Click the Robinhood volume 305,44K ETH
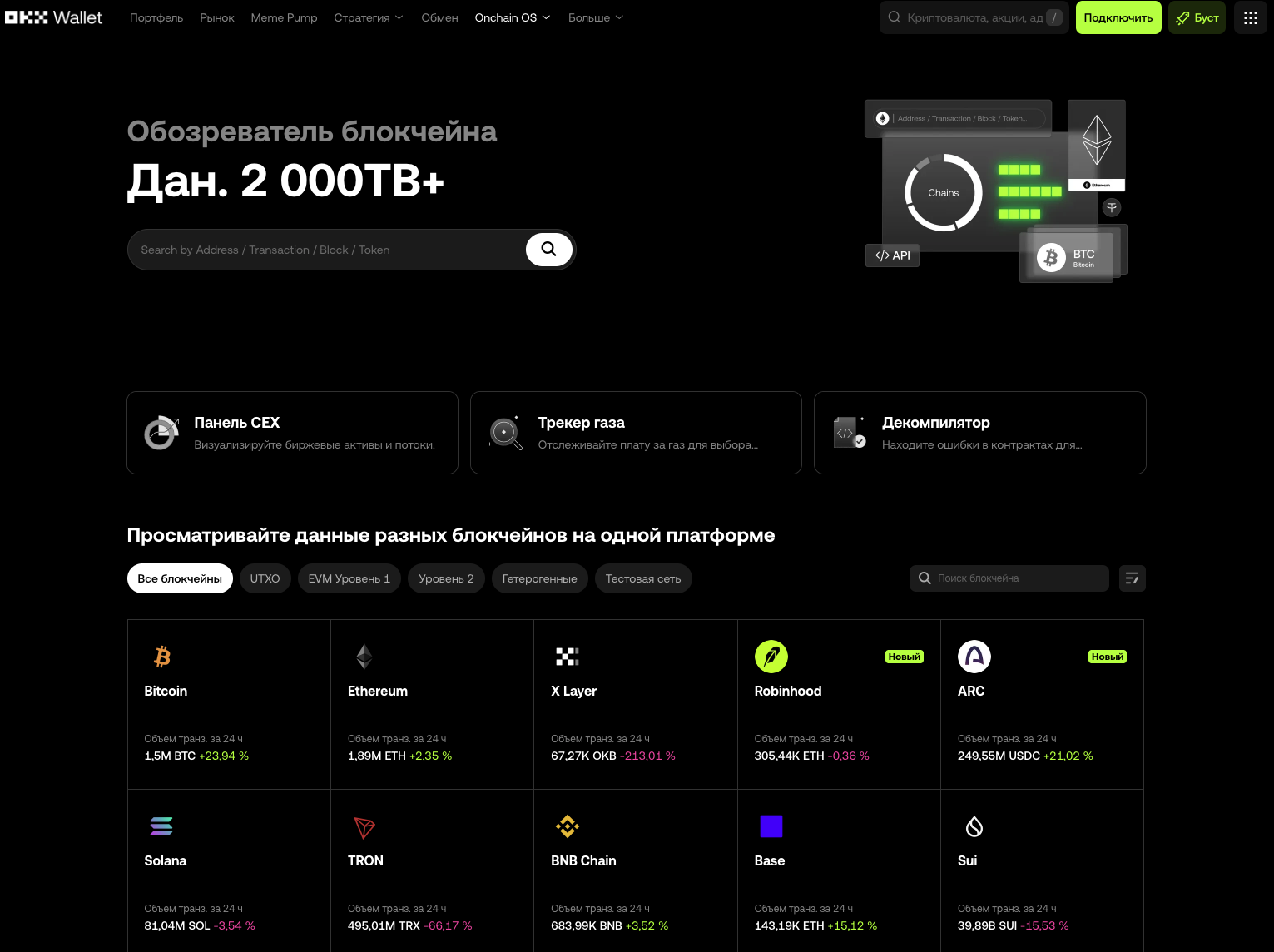The height and width of the screenshot is (952, 1274). click(790, 756)
